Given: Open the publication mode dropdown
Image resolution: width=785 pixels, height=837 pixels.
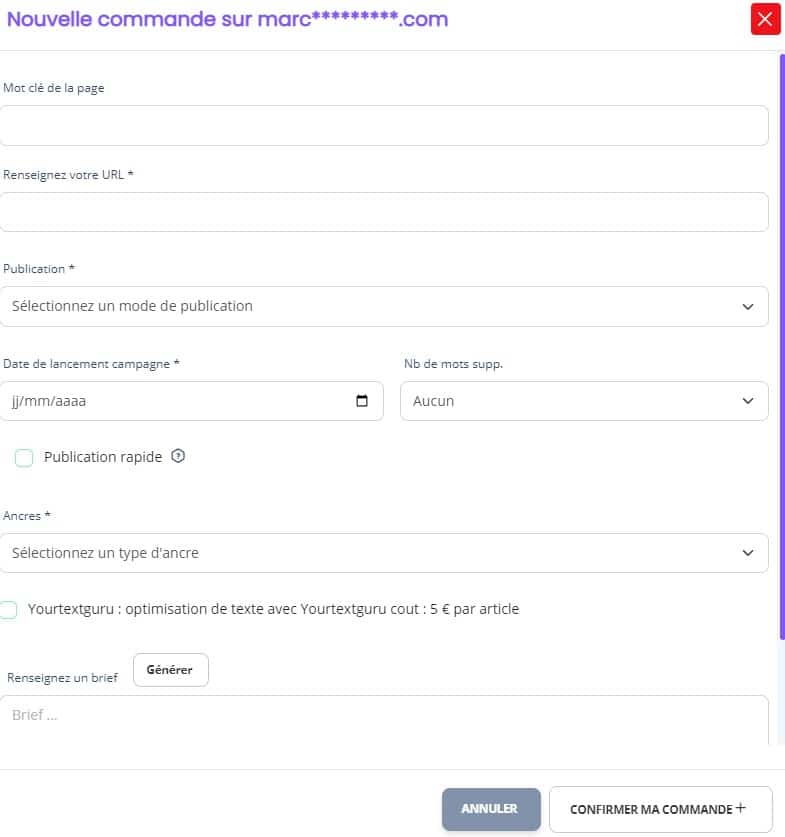Looking at the screenshot, I should (x=384, y=306).
